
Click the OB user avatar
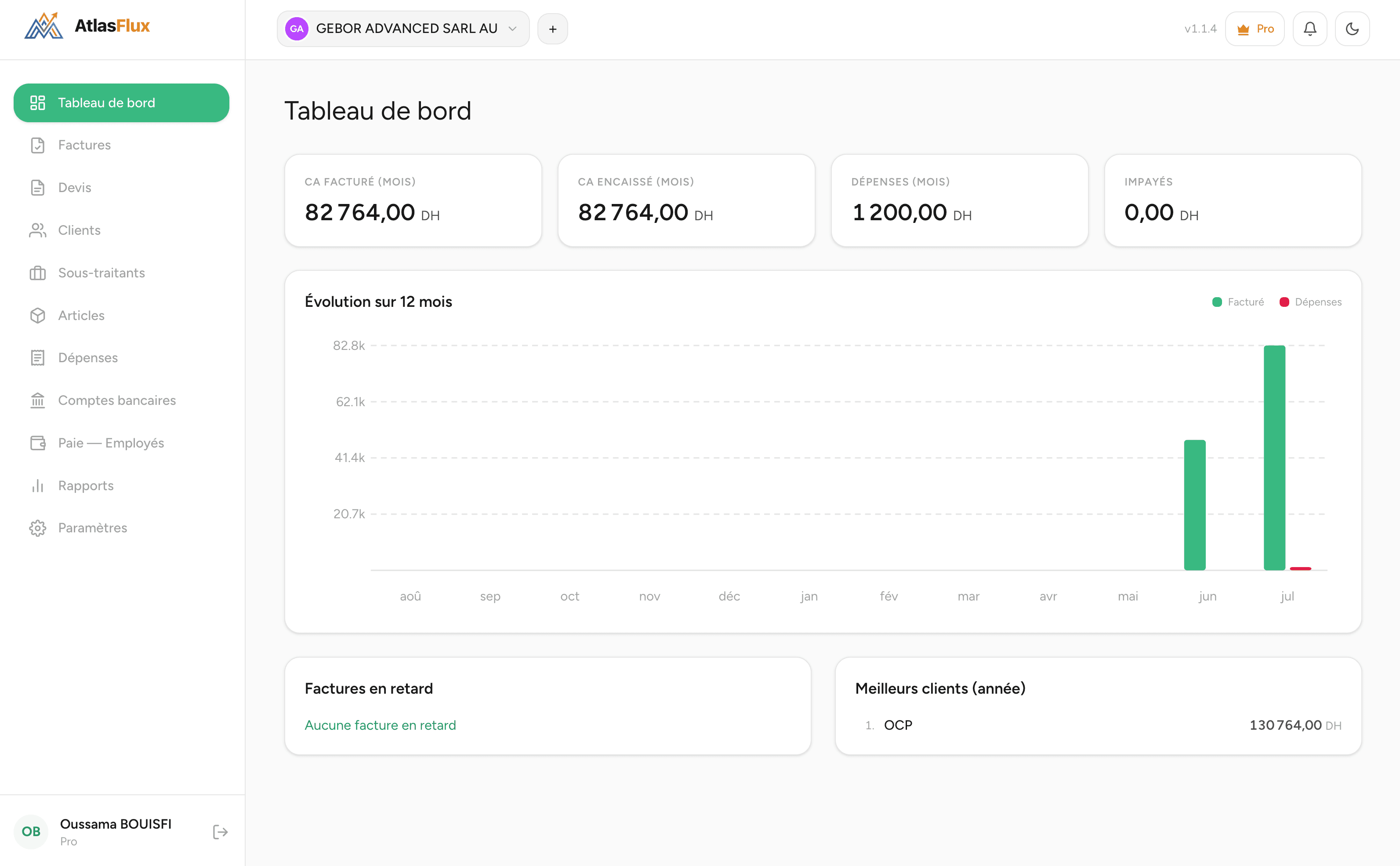tap(31, 832)
